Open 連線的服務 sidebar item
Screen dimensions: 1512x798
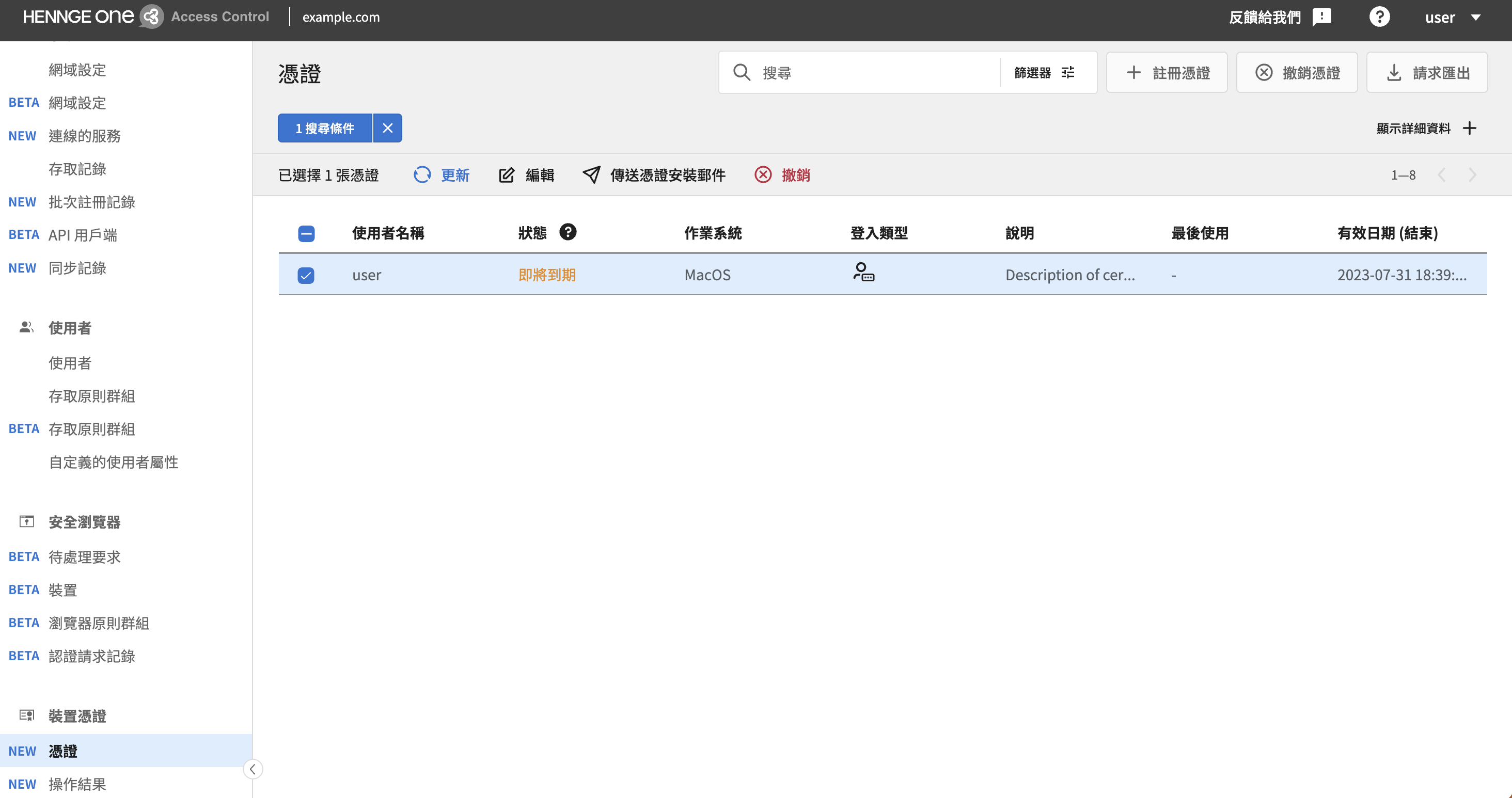tap(85, 136)
